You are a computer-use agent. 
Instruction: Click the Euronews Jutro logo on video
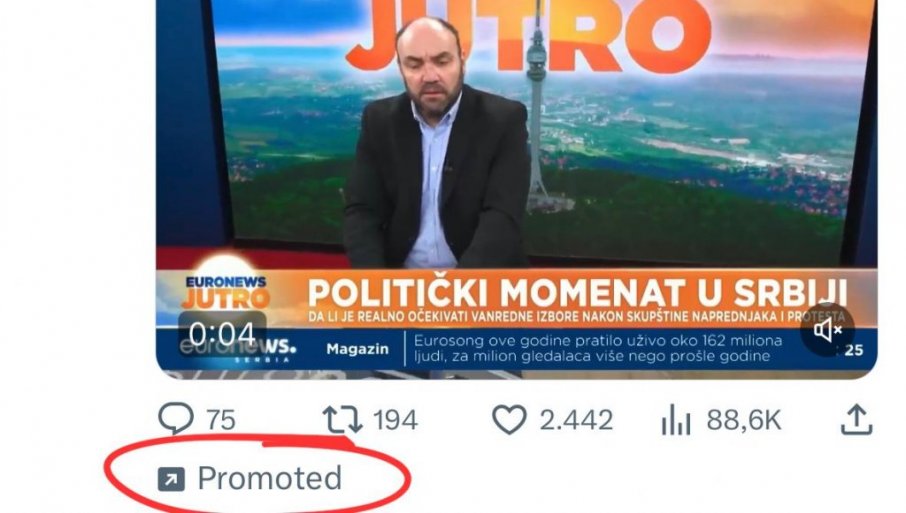tap(226, 293)
